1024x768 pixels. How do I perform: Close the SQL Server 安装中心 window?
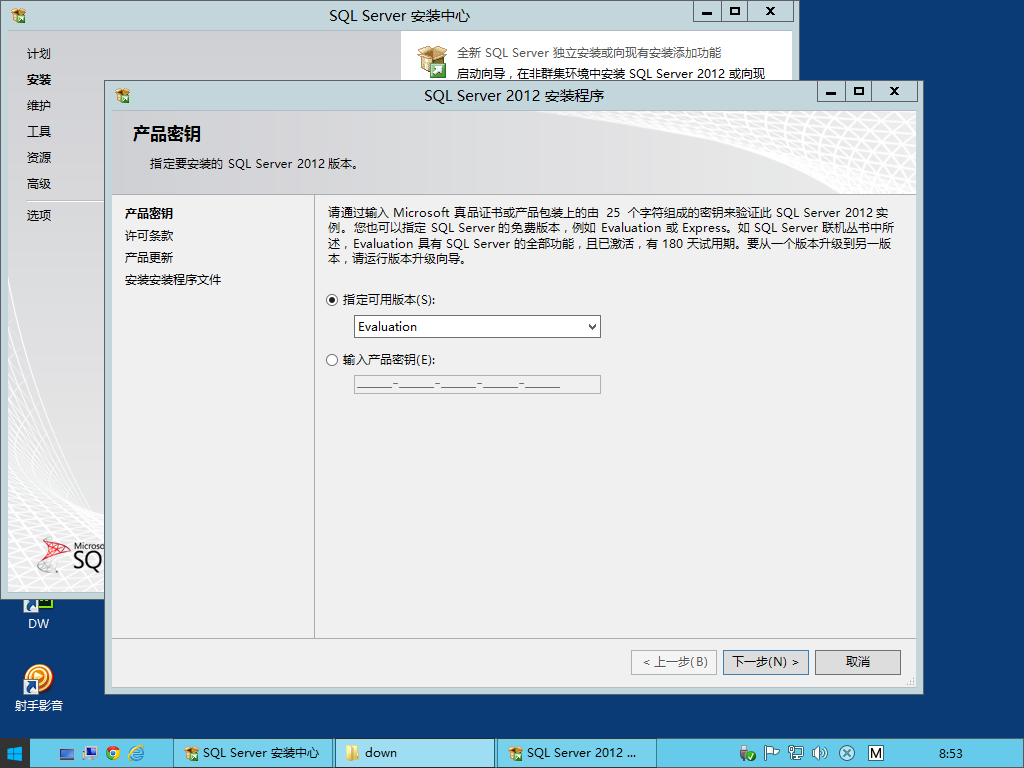click(x=771, y=12)
